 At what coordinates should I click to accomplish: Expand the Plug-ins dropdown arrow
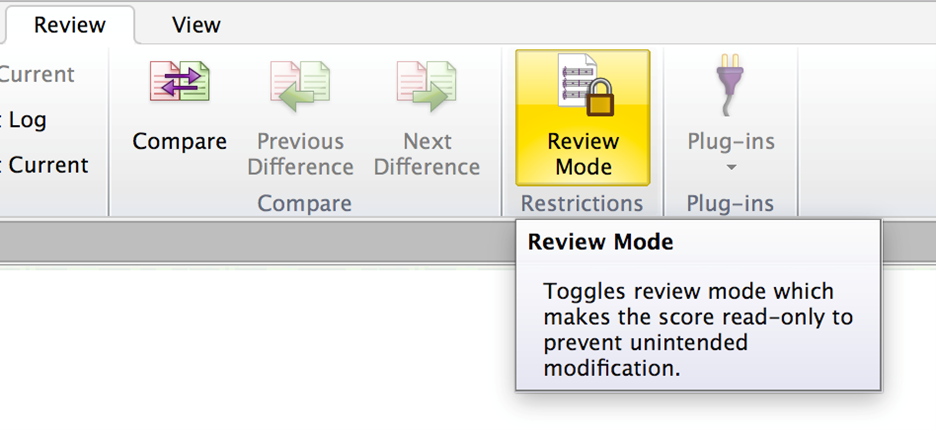730,167
